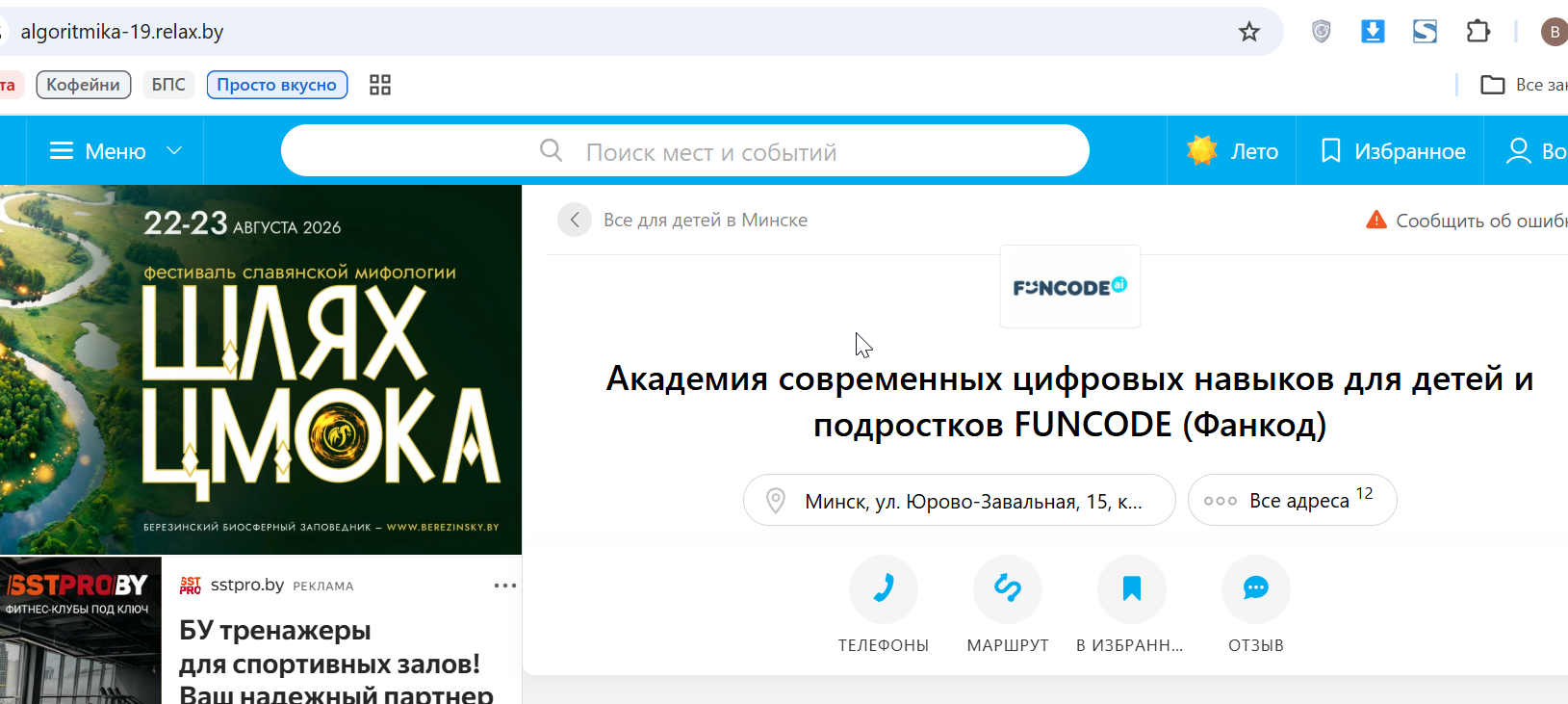1568x704 pixels.
Task: Open the shield extension icon
Action: (x=1322, y=32)
